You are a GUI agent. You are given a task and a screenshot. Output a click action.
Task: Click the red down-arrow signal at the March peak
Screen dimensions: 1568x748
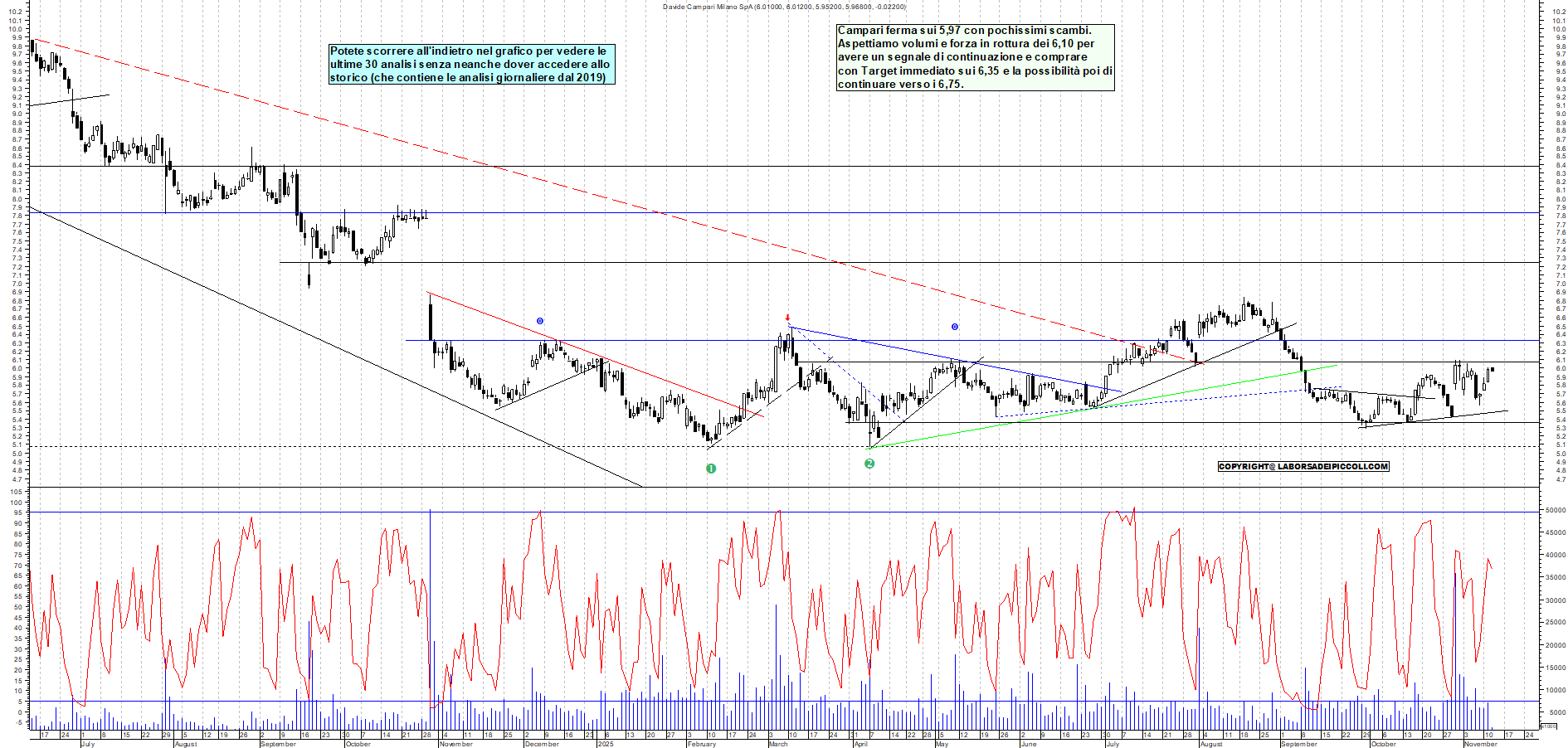point(787,316)
